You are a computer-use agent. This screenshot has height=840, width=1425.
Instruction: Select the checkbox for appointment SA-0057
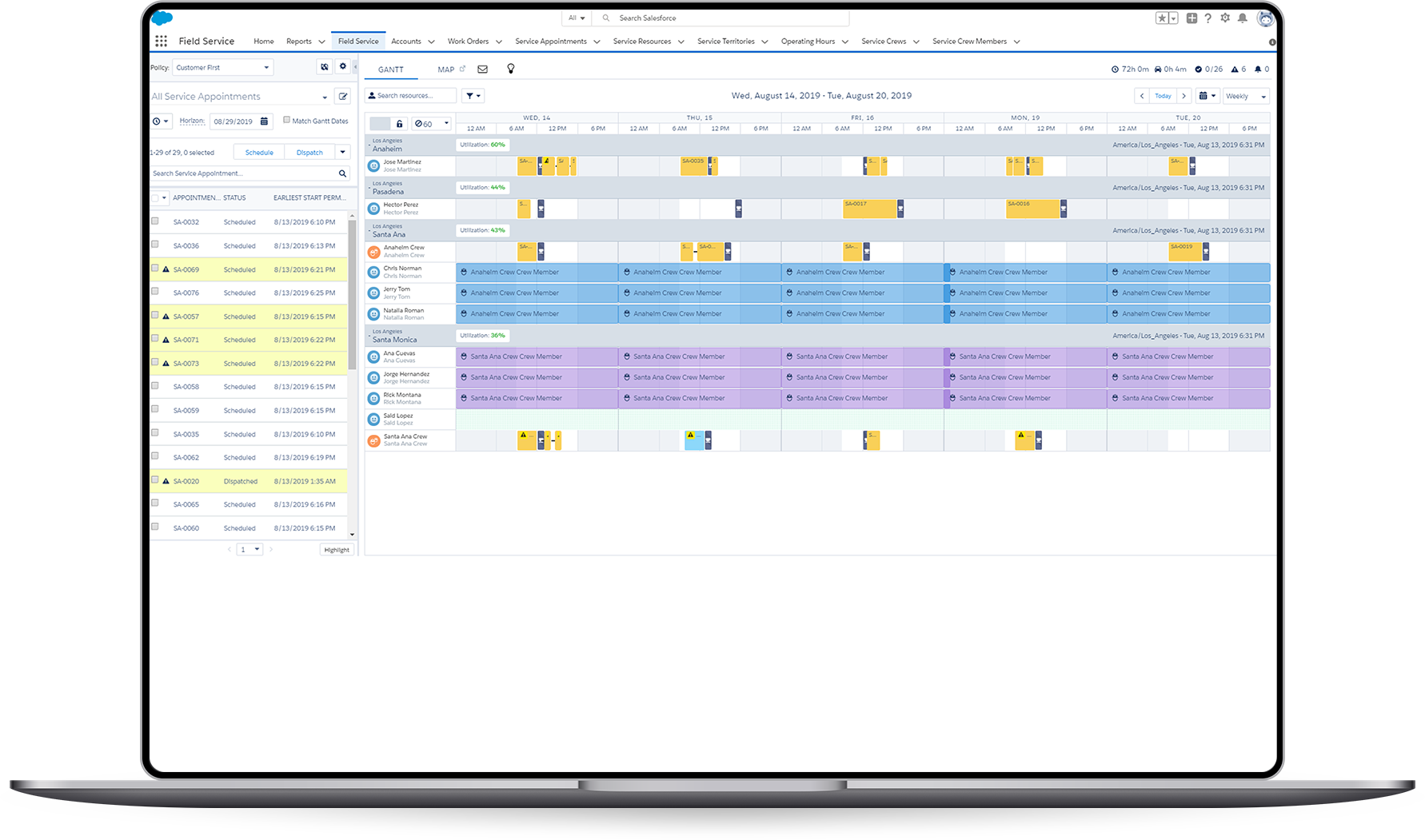click(x=155, y=316)
